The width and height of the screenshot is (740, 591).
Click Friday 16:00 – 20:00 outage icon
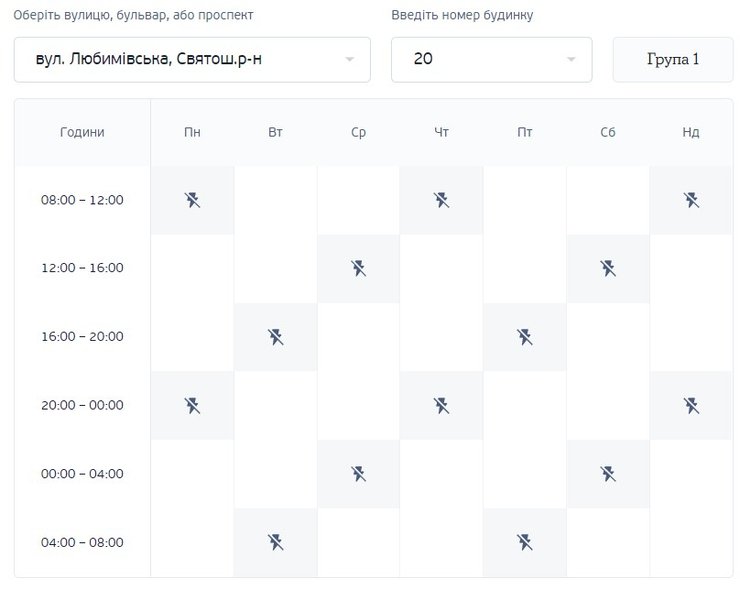click(x=525, y=337)
